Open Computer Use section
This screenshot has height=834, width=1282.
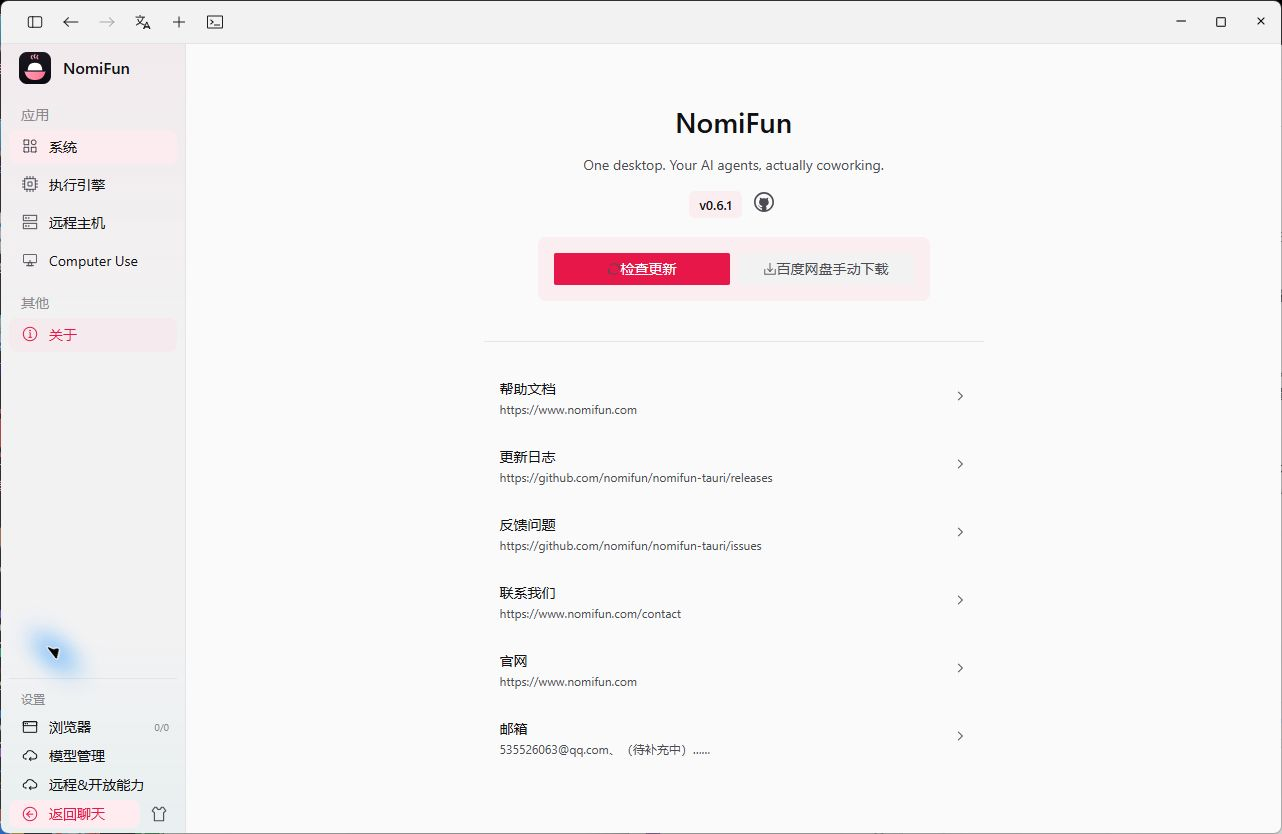(94, 261)
